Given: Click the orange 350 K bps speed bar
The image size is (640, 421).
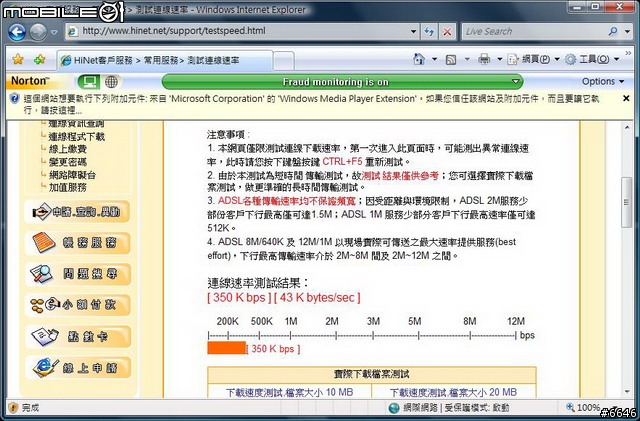Looking at the screenshot, I should 227,348.
